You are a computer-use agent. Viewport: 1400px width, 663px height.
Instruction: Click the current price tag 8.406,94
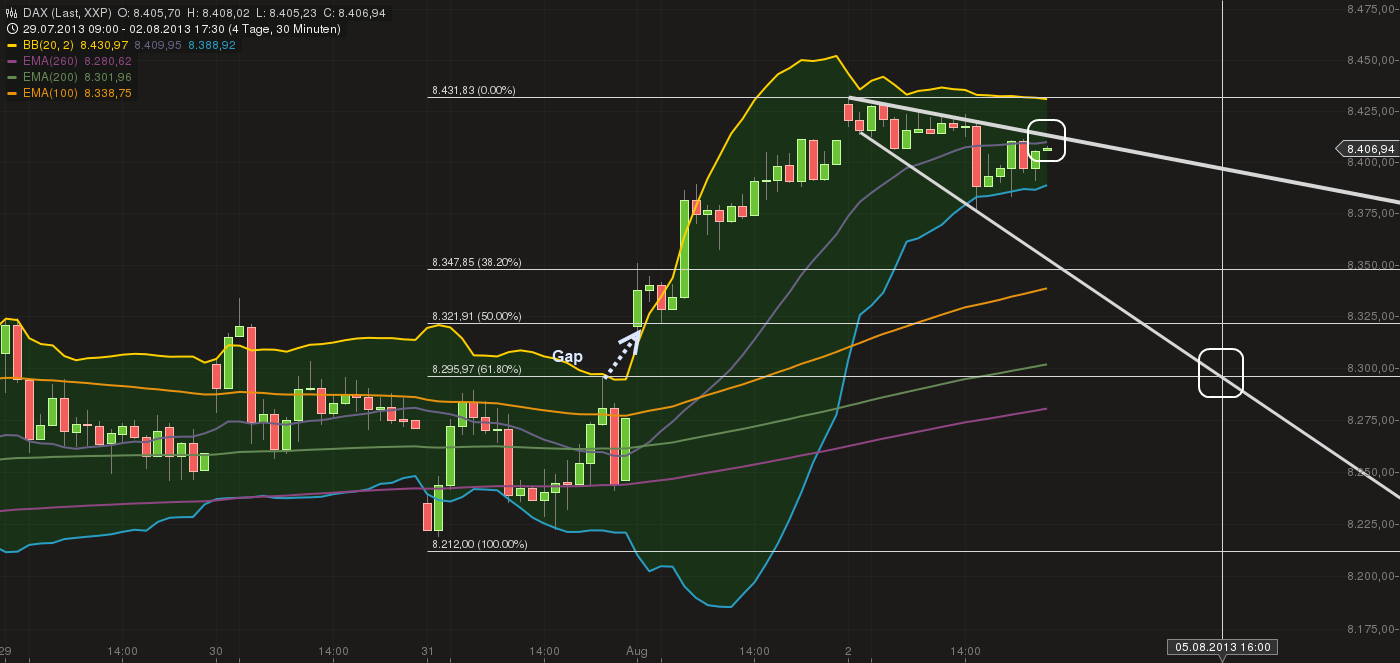[x=1371, y=148]
